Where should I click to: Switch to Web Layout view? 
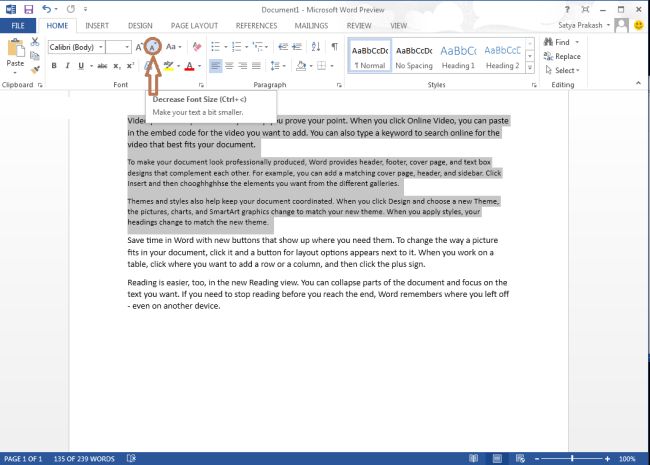(x=520, y=458)
